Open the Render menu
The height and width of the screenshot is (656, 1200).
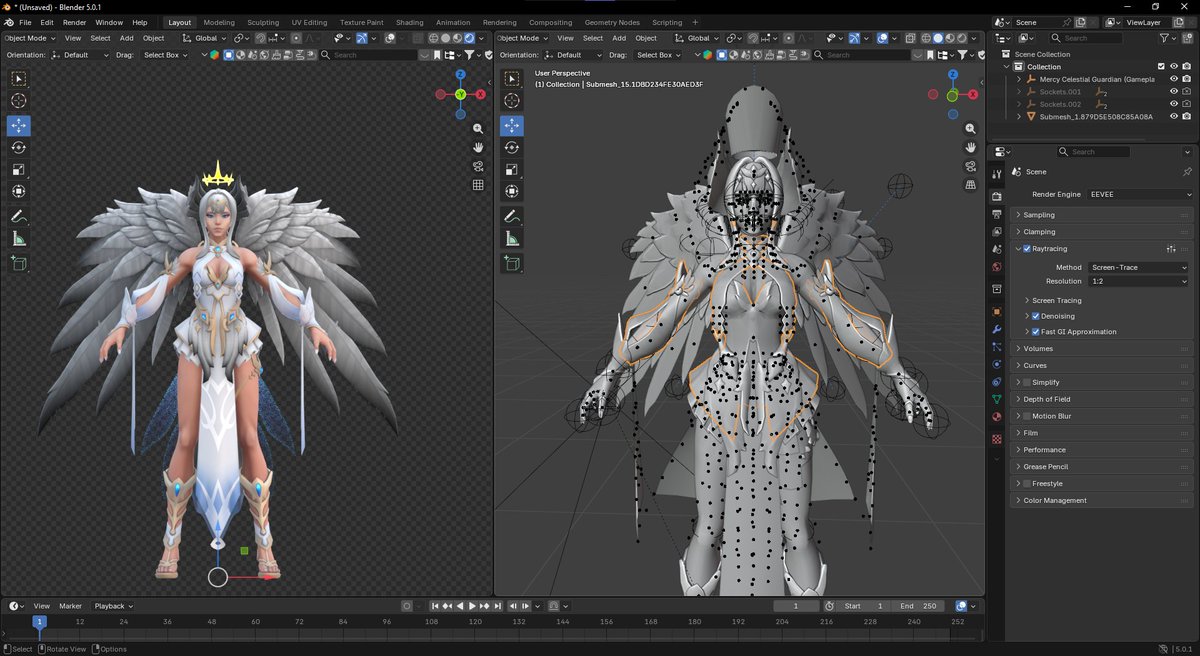(x=74, y=22)
